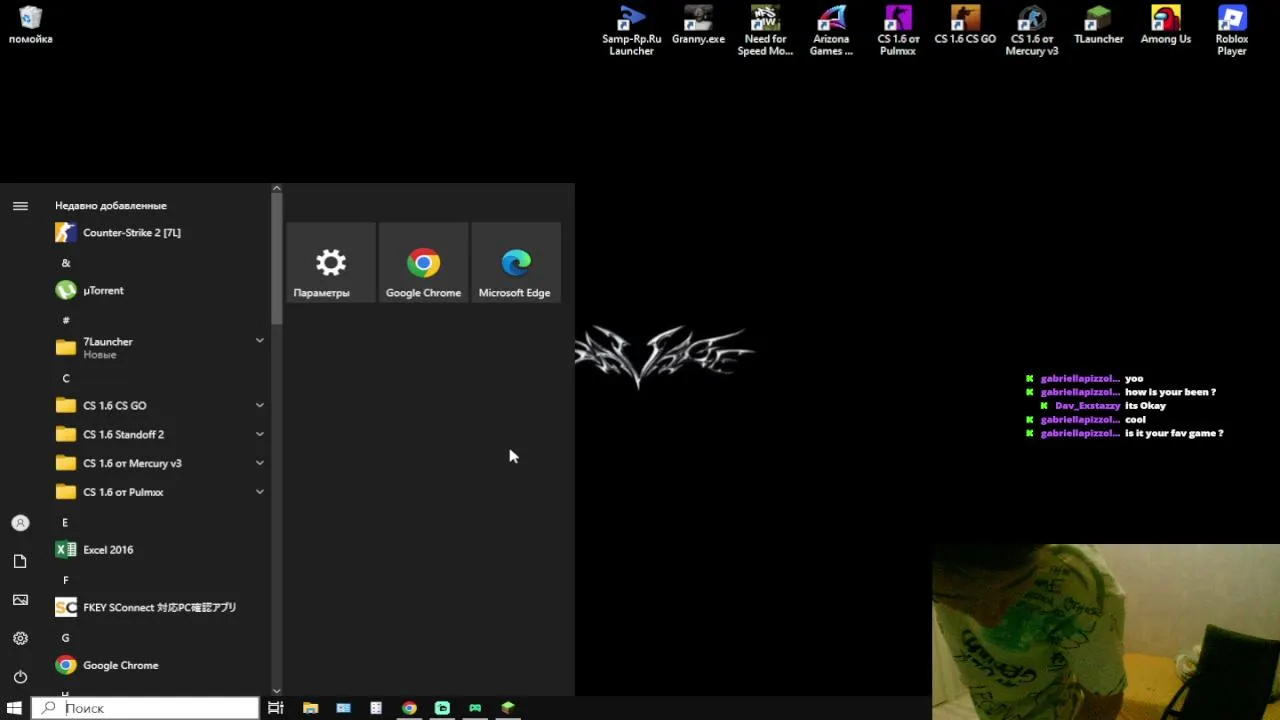Image resolution: width=1280 pixels, height=720 pixels.
Task: Open the Recycle Bin 'помойка' desktop icon
Action: pos(30,26)
